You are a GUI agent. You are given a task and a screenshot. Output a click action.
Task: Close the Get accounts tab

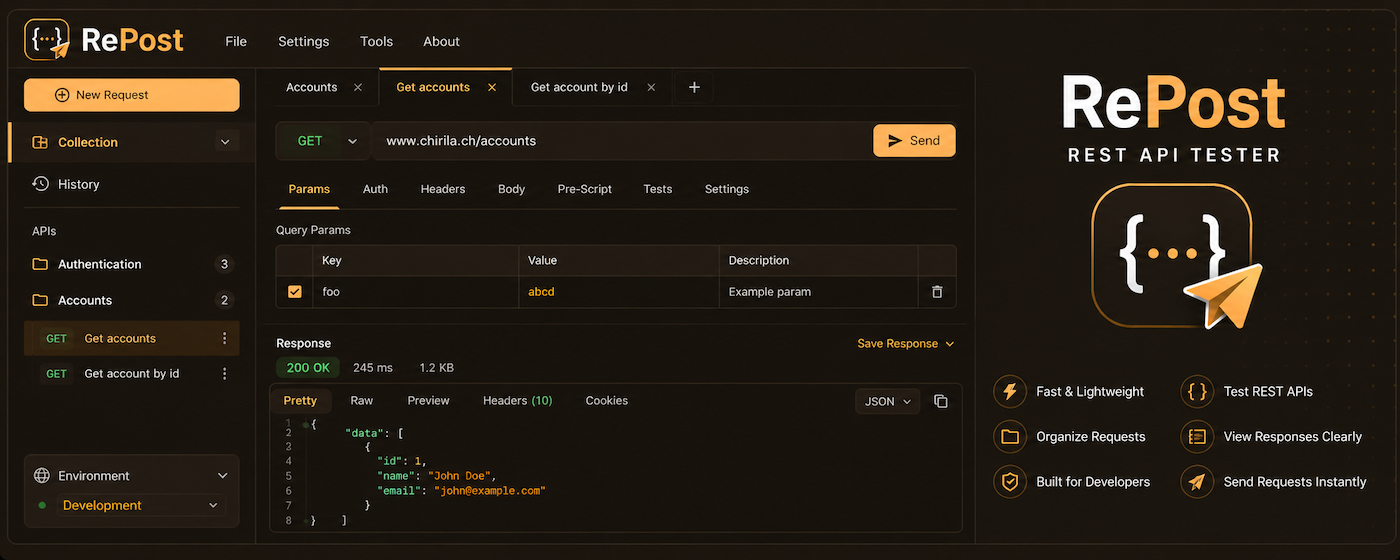[492, 87]
